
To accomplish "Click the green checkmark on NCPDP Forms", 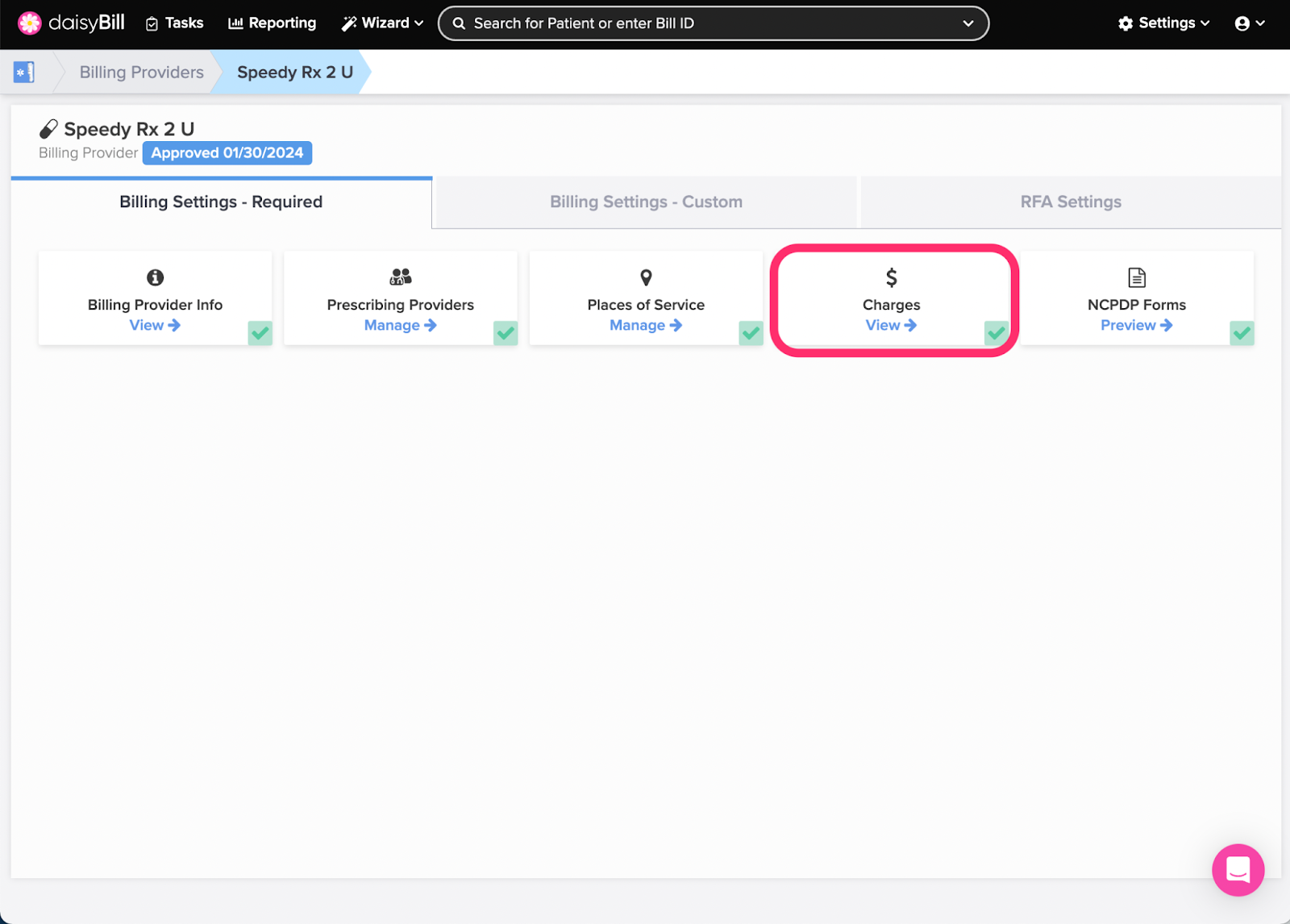I will pyautogui.click(x=1242, y=332).
